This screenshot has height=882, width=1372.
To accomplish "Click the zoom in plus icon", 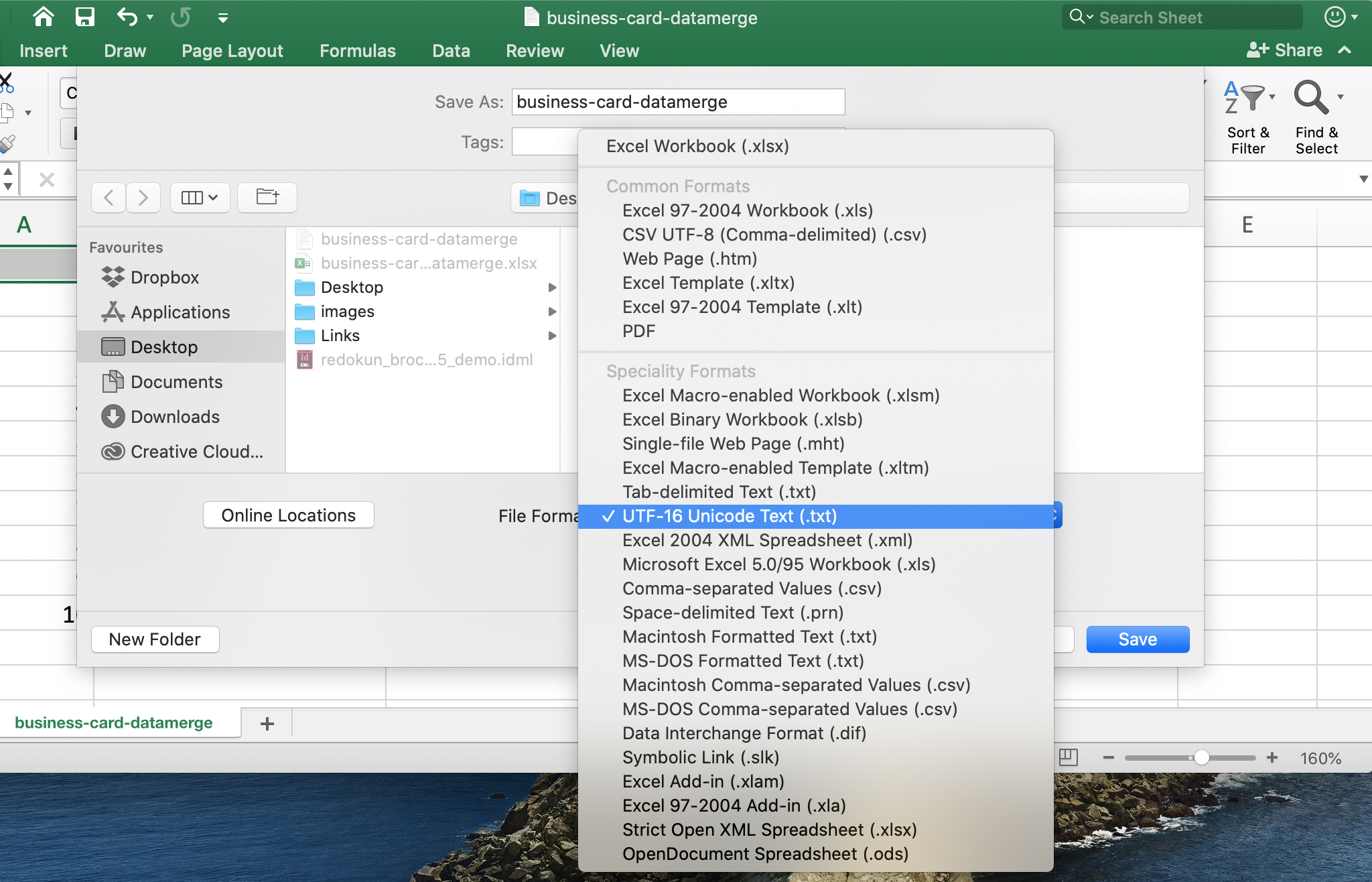I will [1272, 758].
